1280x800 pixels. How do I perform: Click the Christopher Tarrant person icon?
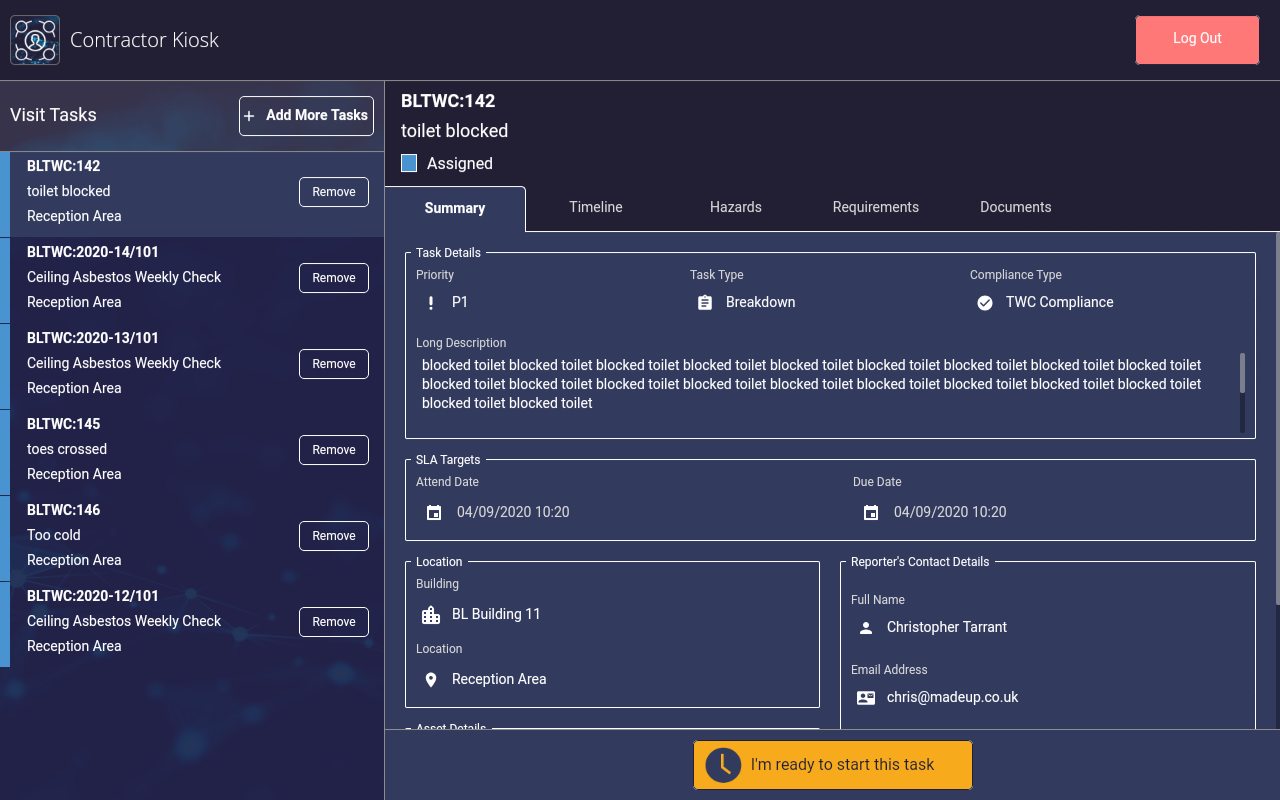coord(866,627)
